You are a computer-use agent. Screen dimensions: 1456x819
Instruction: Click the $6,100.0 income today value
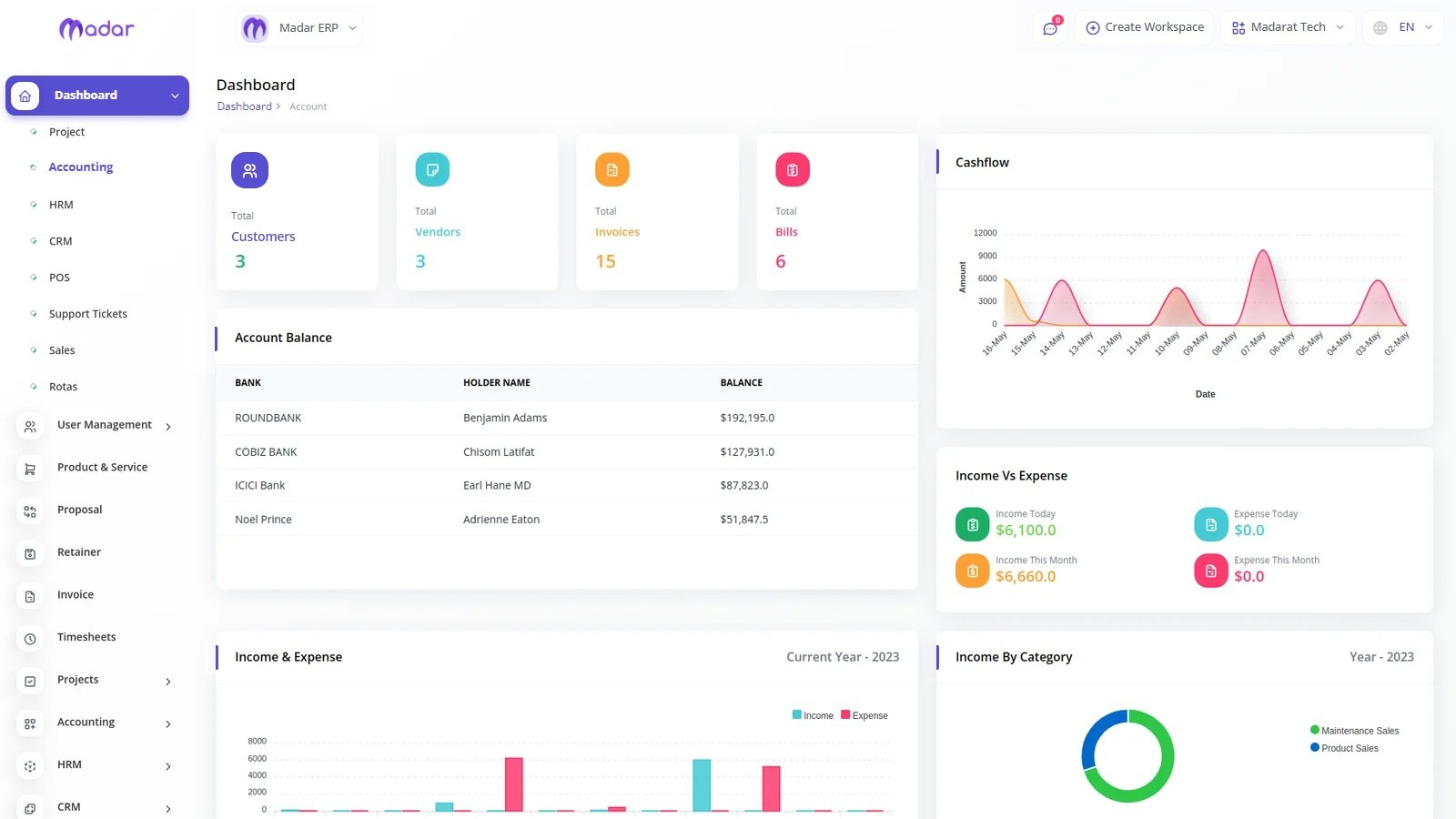click(x=1026, y=531)
